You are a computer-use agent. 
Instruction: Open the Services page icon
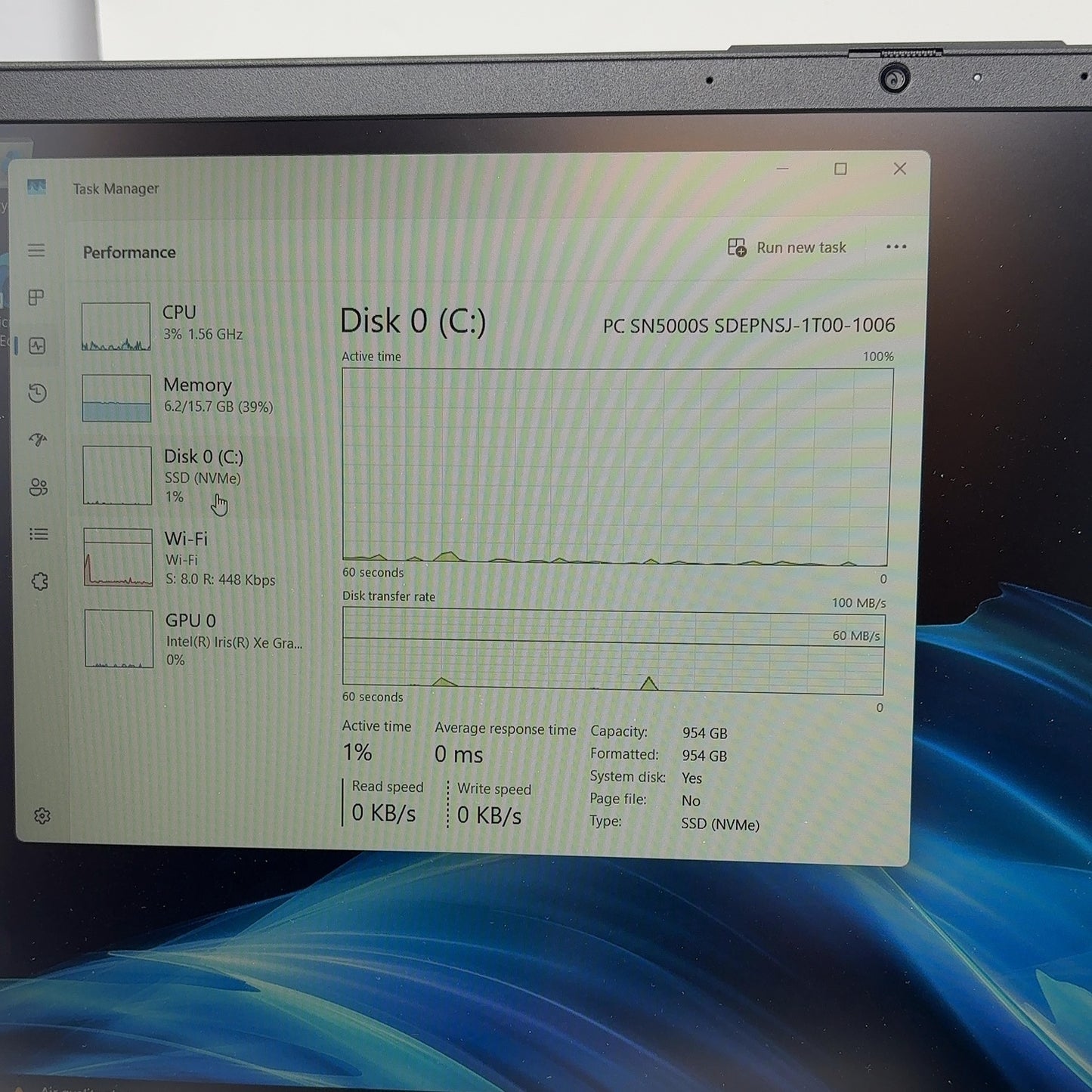click(x=40, y=581)
